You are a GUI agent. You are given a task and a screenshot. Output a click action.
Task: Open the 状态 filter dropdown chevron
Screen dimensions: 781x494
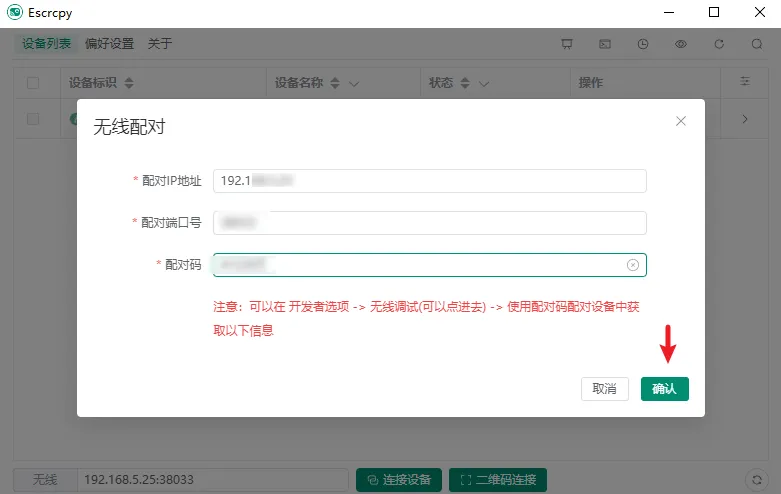pos(484,84)
